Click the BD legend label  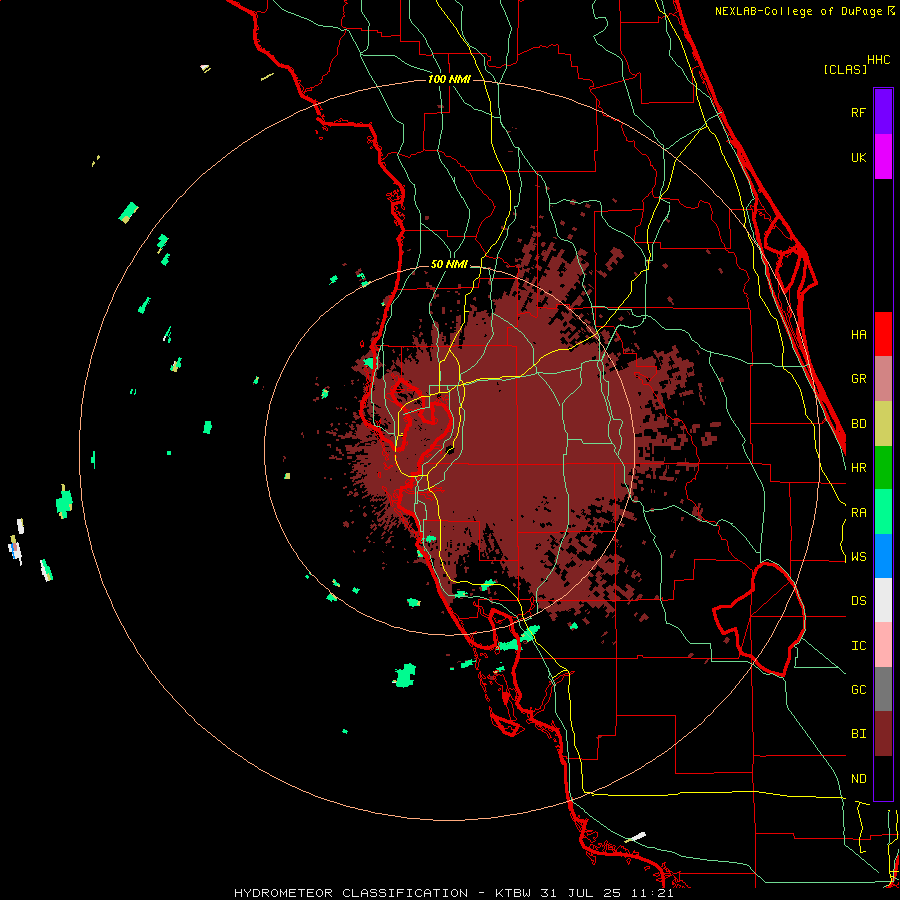[858, 424]
